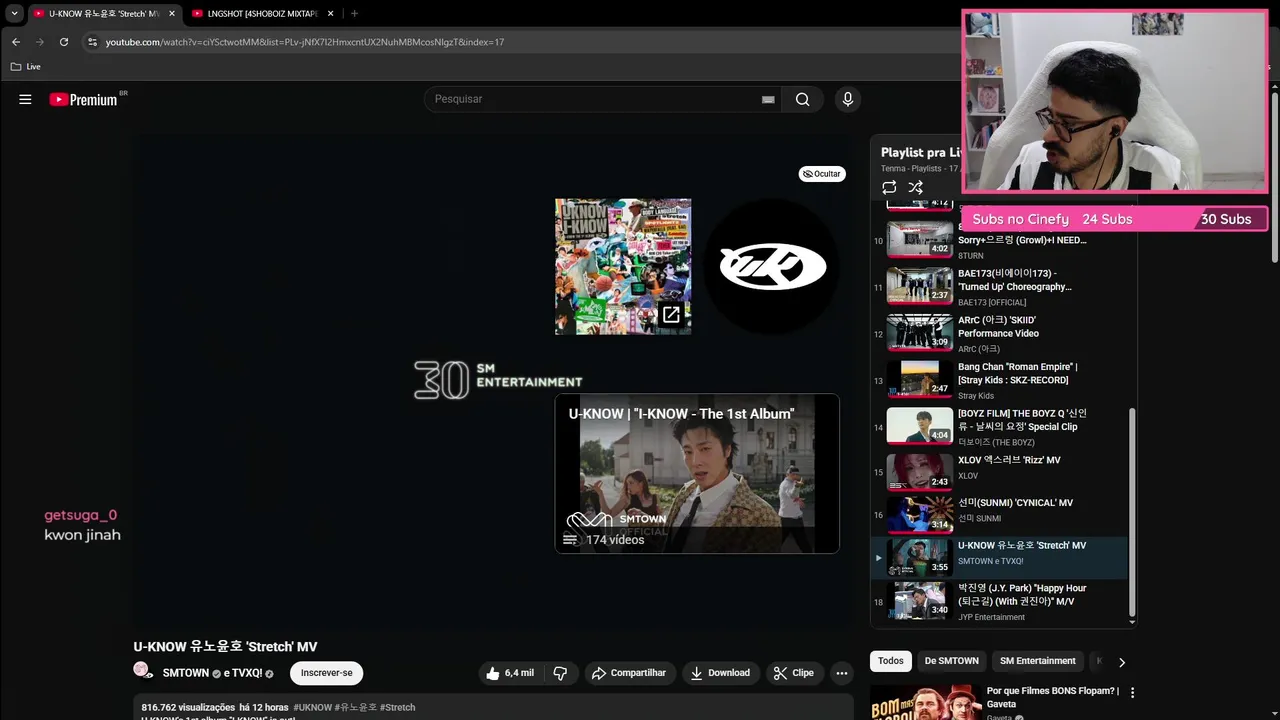Open the on-screen keyboard icon in search
This screenshot has width=1280, height=720.
pos(768,100)
